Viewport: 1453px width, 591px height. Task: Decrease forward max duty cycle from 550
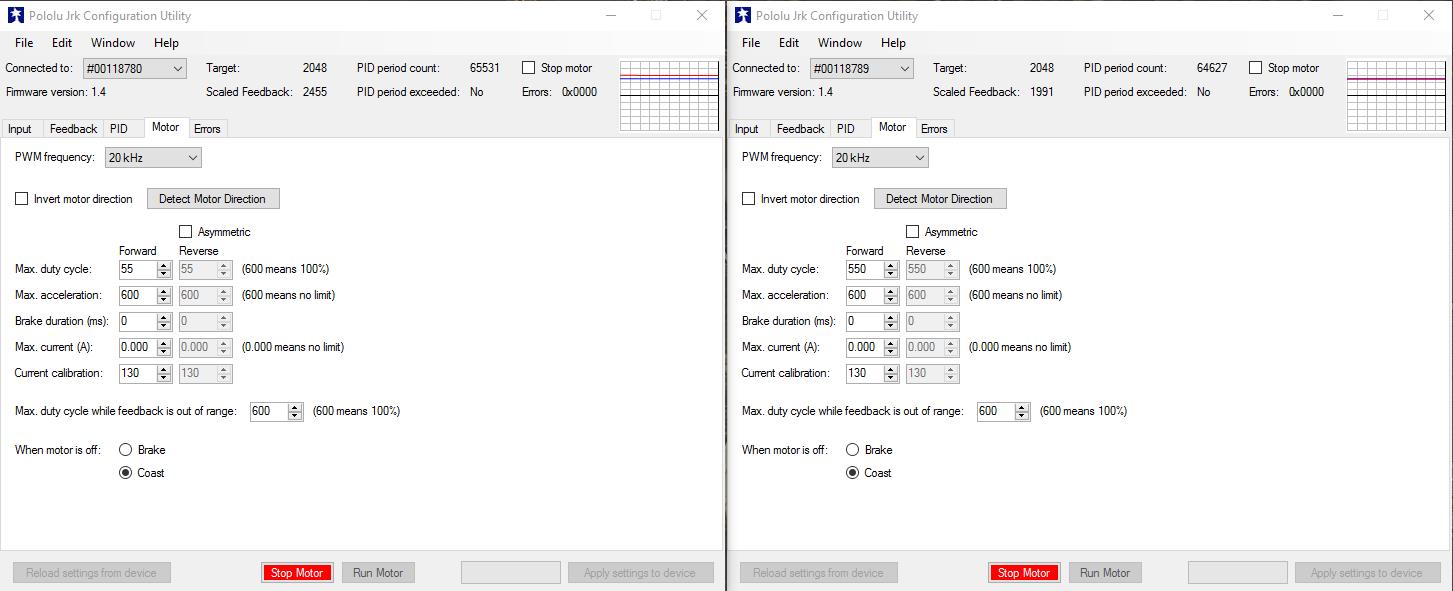[891, 273]
